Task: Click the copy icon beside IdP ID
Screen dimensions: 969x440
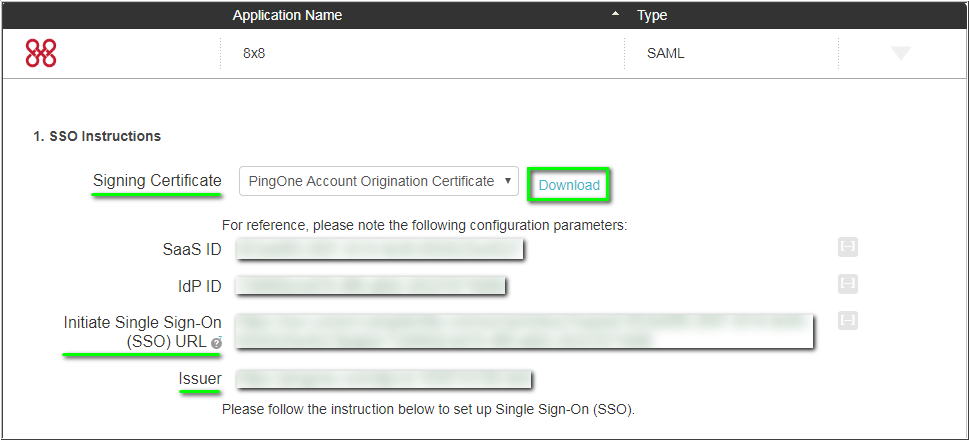Action: [x=848, y=284]
